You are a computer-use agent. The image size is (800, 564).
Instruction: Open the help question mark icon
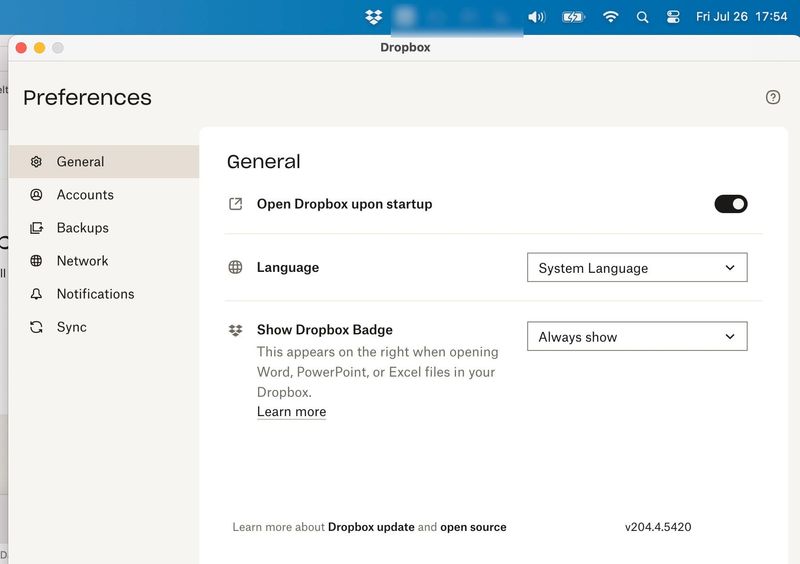pos(772,97)
